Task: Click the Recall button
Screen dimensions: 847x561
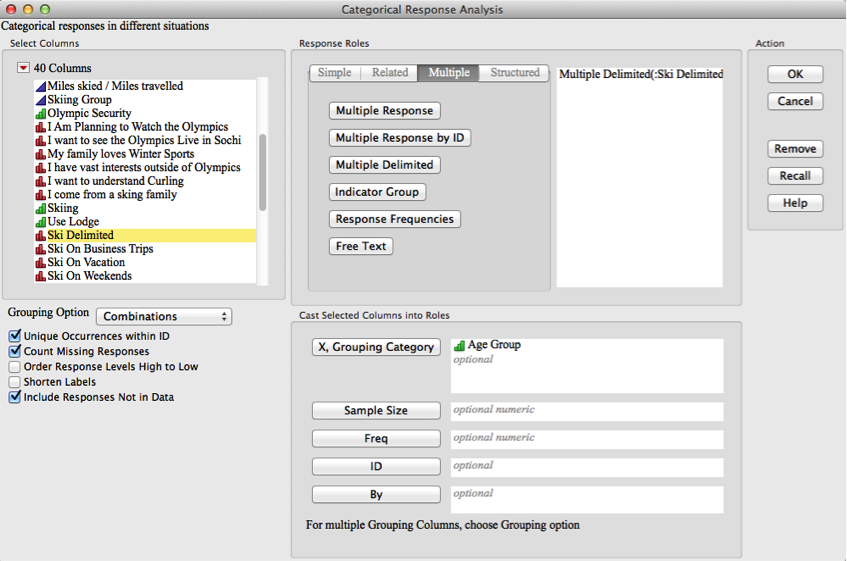Action: coord(795,175)
